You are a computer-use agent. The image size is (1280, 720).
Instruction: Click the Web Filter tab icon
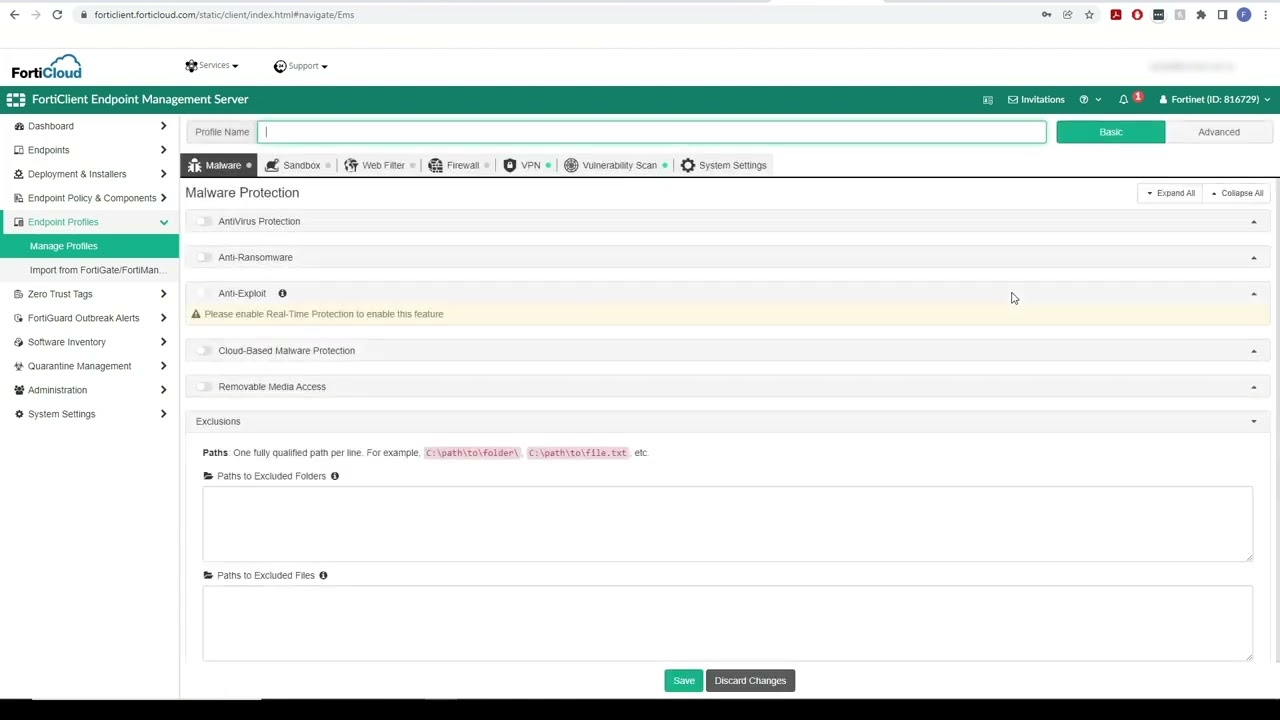coord(351,165)
